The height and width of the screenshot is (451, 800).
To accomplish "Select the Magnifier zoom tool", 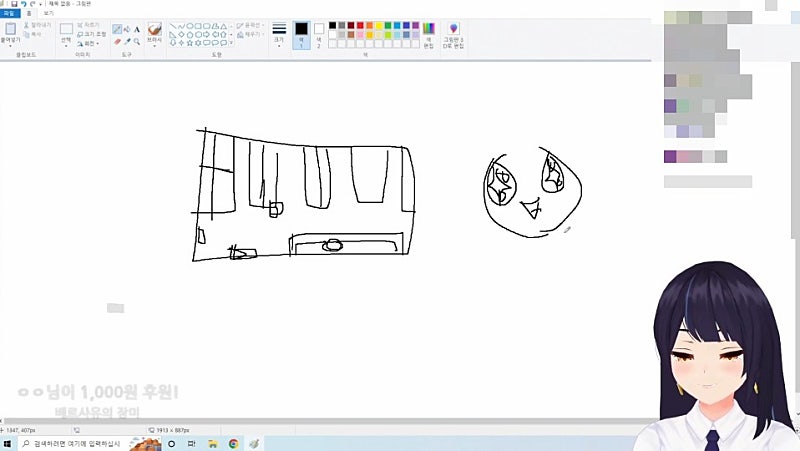I will 137,42.
